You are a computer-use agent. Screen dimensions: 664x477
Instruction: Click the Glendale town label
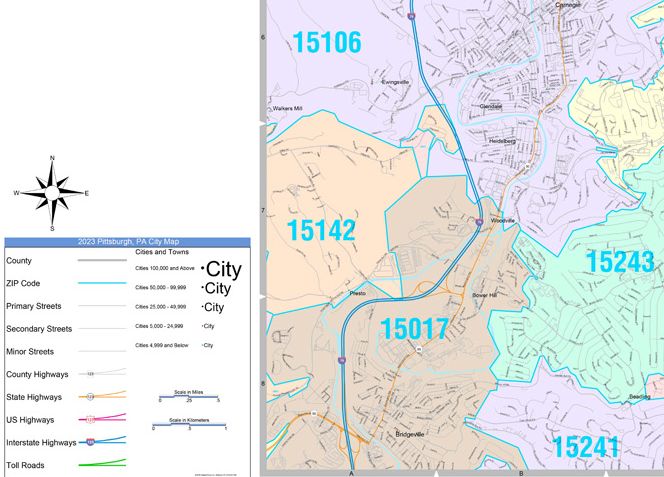tap(490, 106)
